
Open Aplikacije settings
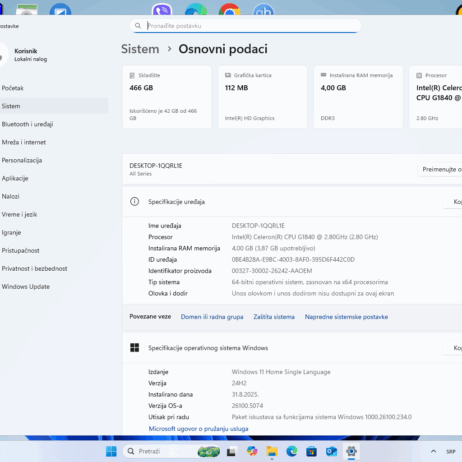click(54, 178)
